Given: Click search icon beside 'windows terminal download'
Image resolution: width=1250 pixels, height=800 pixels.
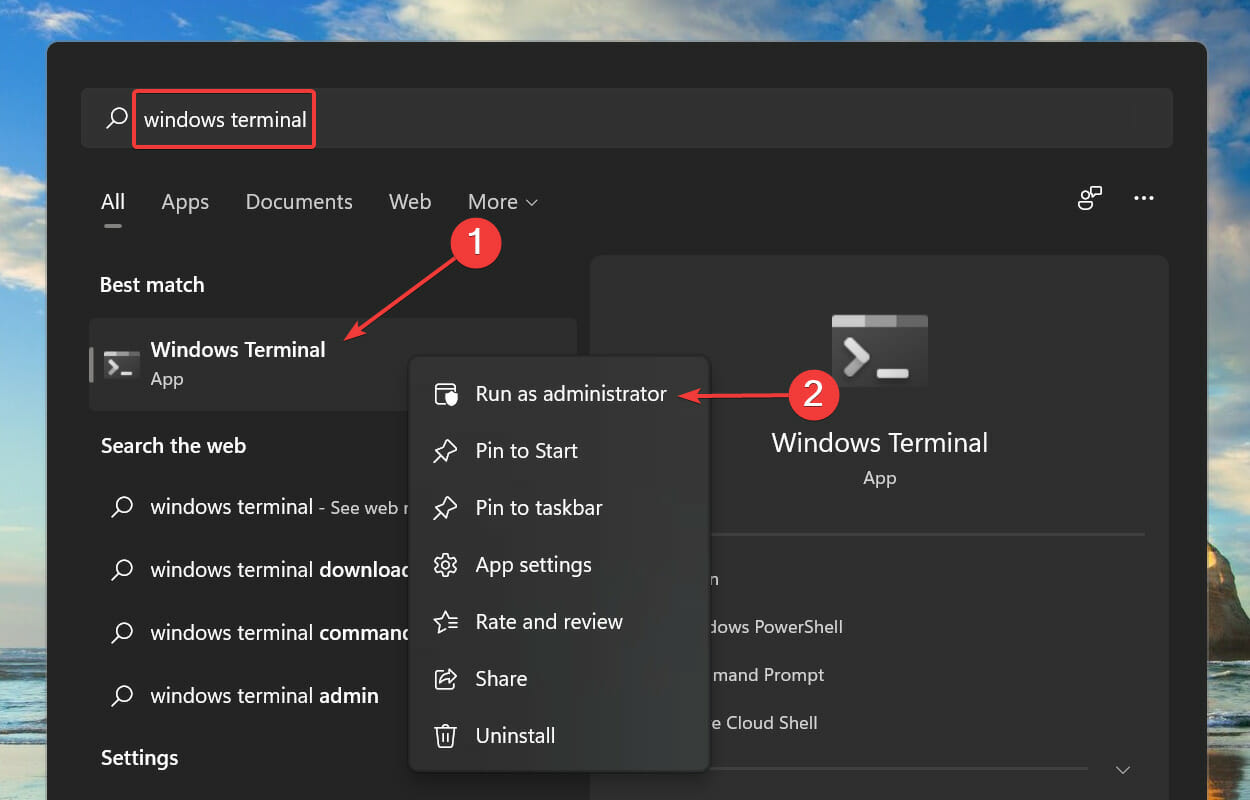Looking at the screenshot, I should point(122,570).
